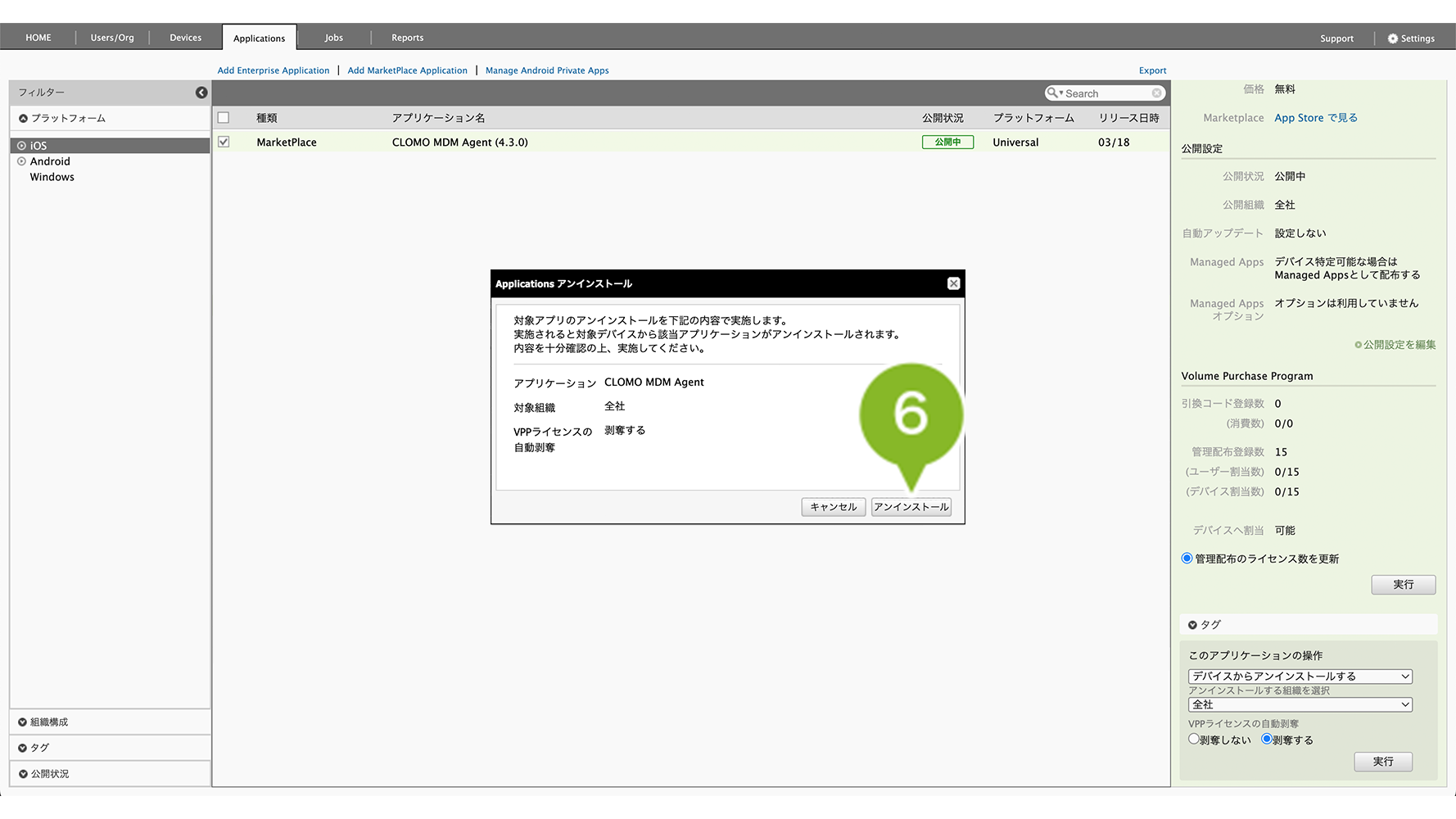
Task: Choose 剥奪する radio option
Action: pyautogui.click(x=1267, y=739)
